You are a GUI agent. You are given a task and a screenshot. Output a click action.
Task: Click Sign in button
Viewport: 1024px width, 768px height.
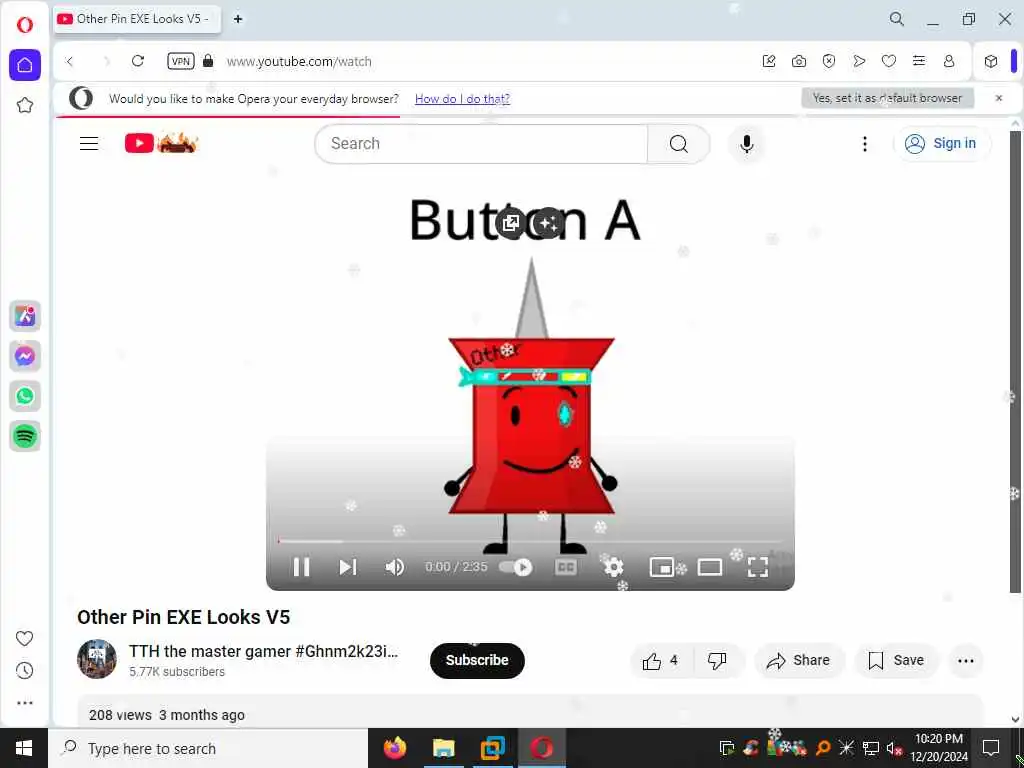point(942,143)
